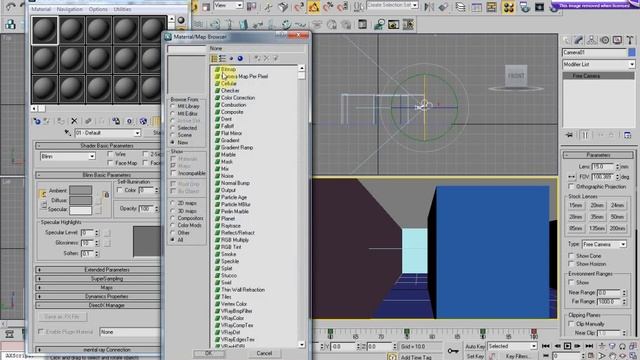640x360 pixels.
Task: Click Go to End playback icon
Action: (x=589, y=346)
